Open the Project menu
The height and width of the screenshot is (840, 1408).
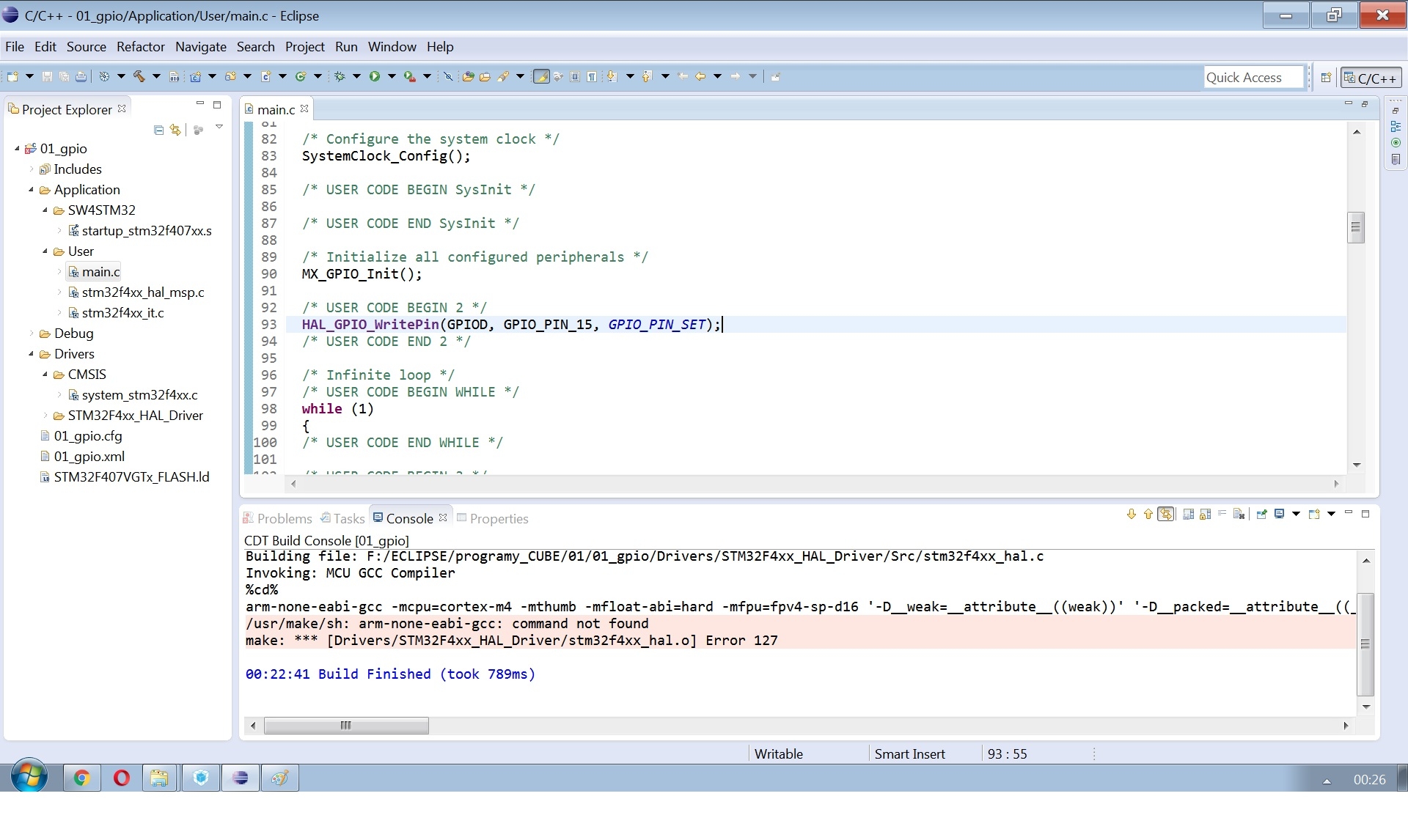point(305,47)
